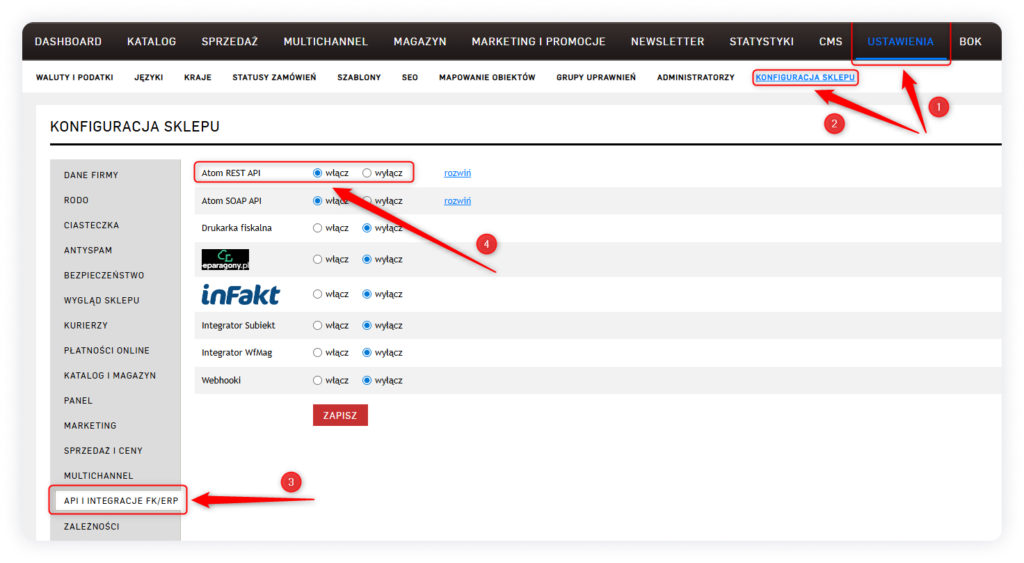Select włącz for Drukarka fiskalna
The width and height of the screenshot is (1024, 563).
point(318,228)
